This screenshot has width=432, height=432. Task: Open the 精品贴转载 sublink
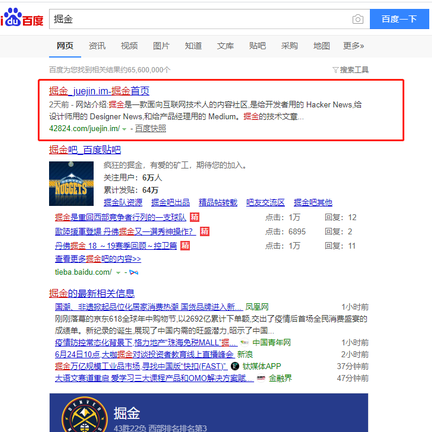[218, 202]
